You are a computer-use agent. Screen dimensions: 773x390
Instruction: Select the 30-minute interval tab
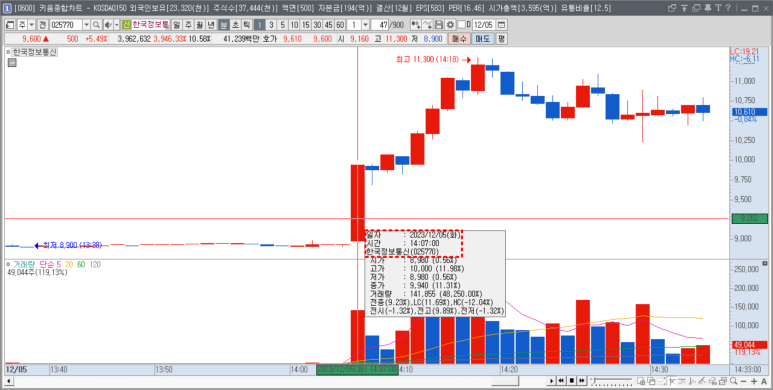pos(317,25)
